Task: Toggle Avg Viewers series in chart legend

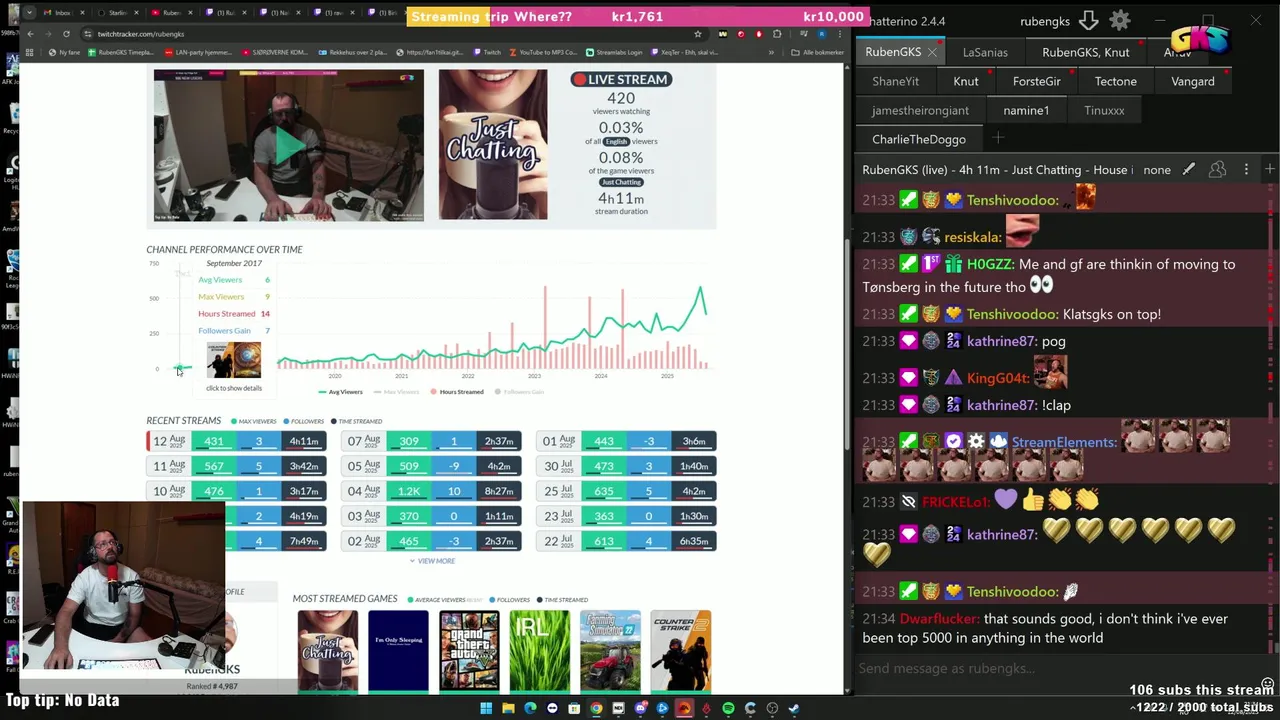Action: [340, 392]
